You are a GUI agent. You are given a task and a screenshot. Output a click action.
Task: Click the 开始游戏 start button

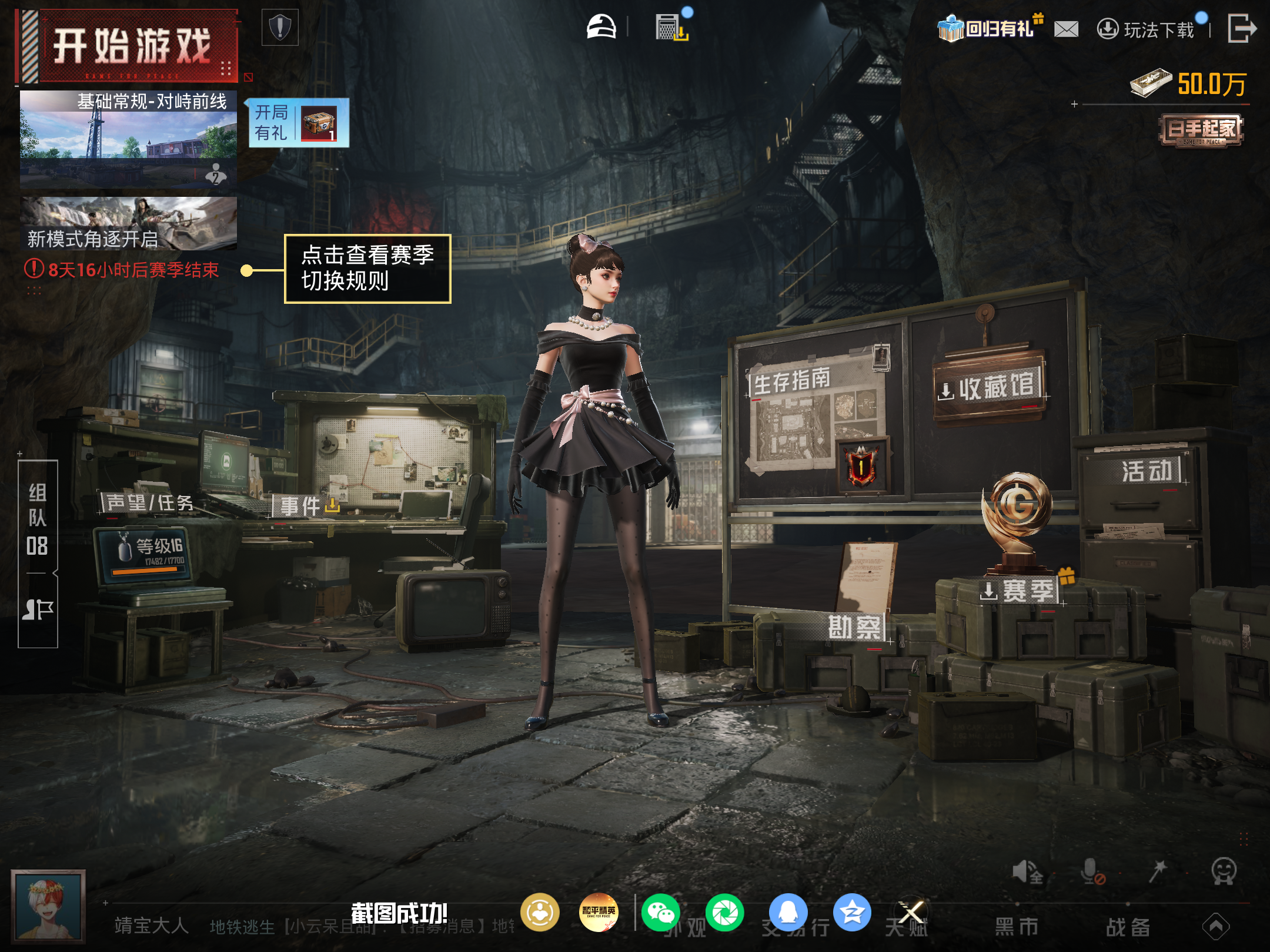(x=128, y=47)
